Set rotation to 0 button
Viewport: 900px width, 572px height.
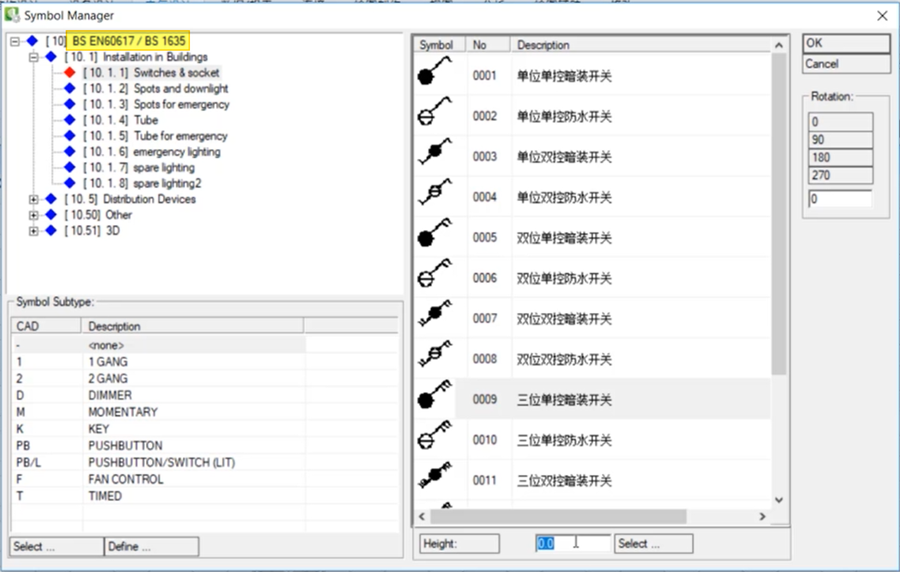click(x=841, y=122)
